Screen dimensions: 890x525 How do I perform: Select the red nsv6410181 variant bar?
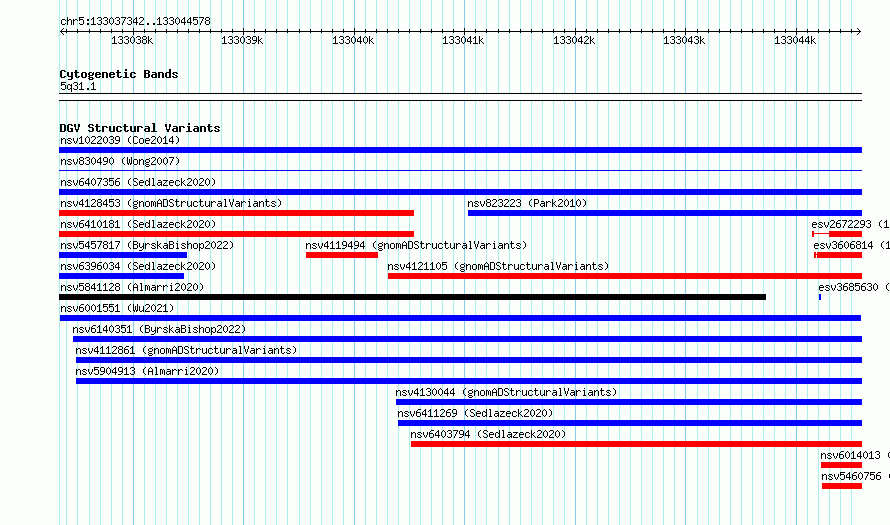point(236,234)
